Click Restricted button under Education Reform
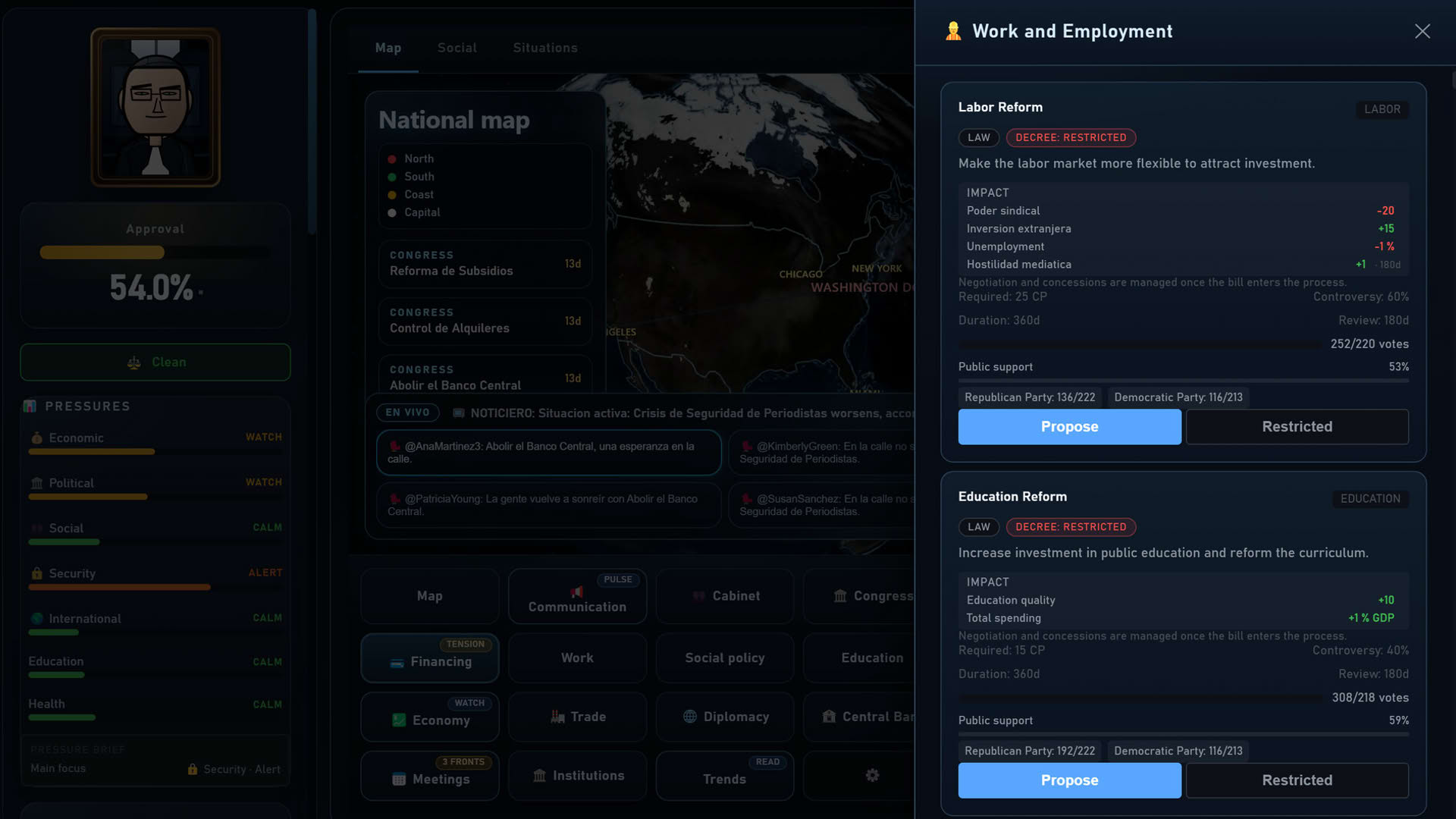The image size is (1456, 819). pos(1297,780)
